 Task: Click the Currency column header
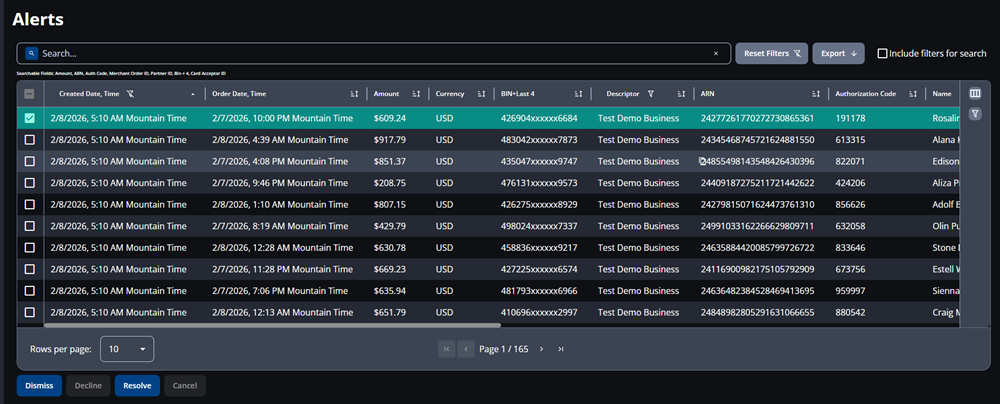point(450,94)
